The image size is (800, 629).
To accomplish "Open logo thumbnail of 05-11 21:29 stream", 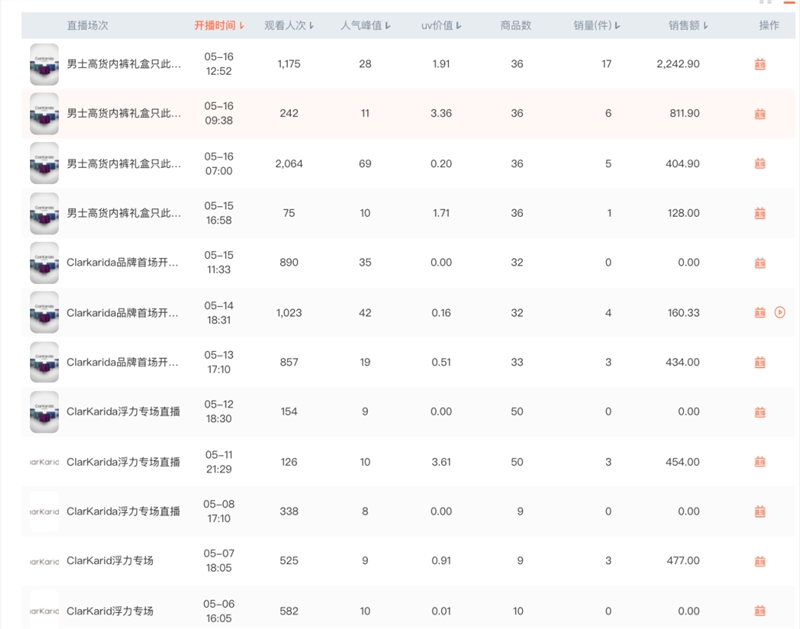I will pos(44,462).
